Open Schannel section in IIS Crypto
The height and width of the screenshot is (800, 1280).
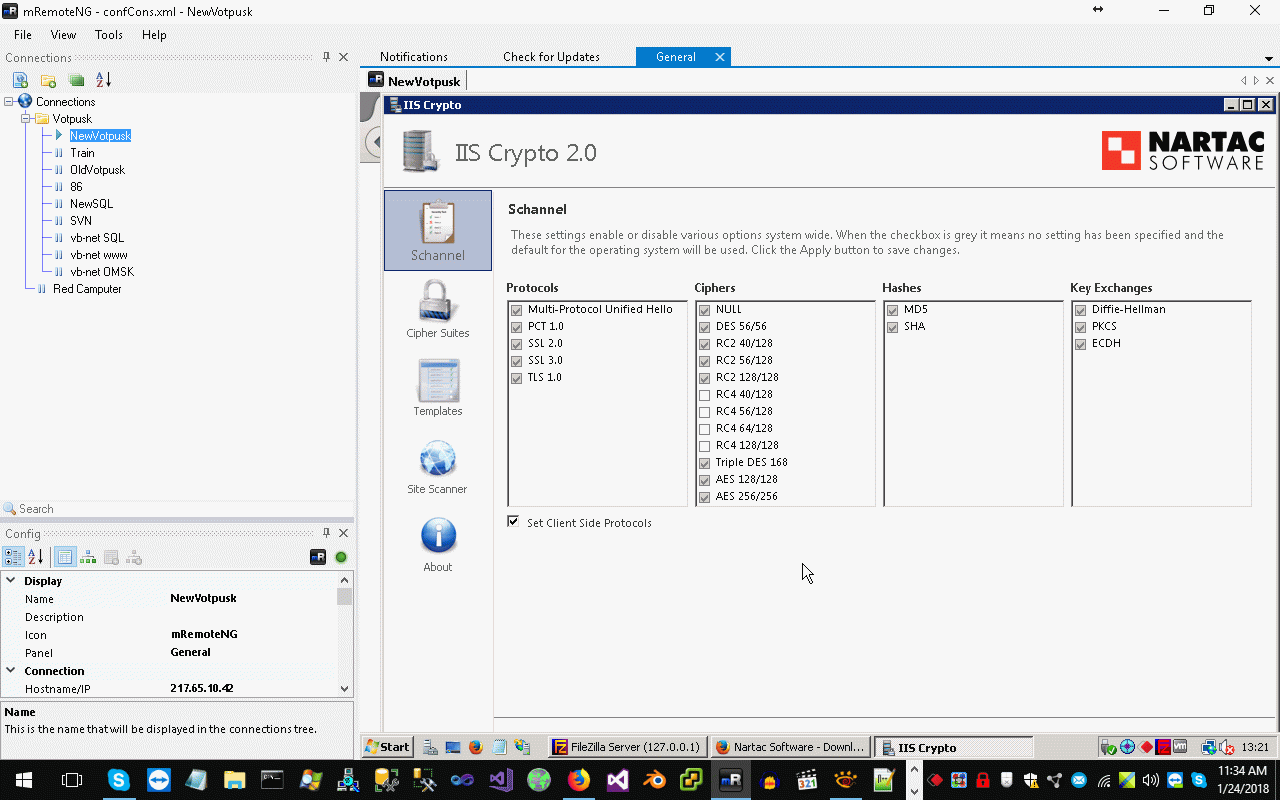coord(438,230)
